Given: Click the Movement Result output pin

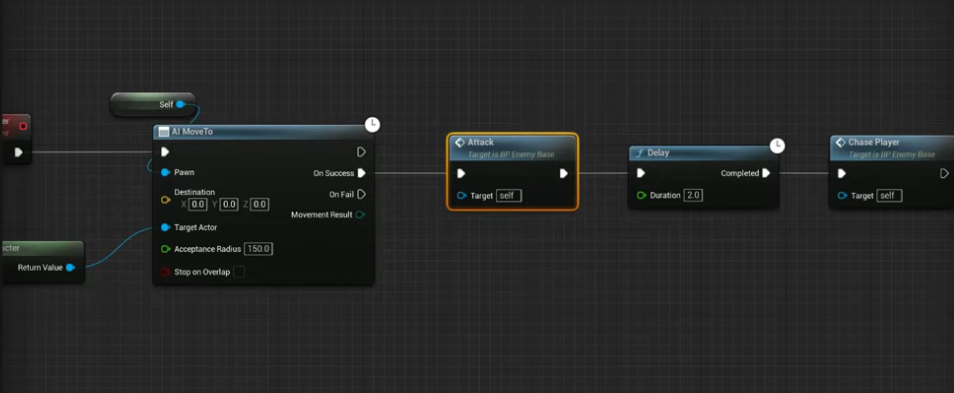Looking at the screenshot, I should (360, 215).
